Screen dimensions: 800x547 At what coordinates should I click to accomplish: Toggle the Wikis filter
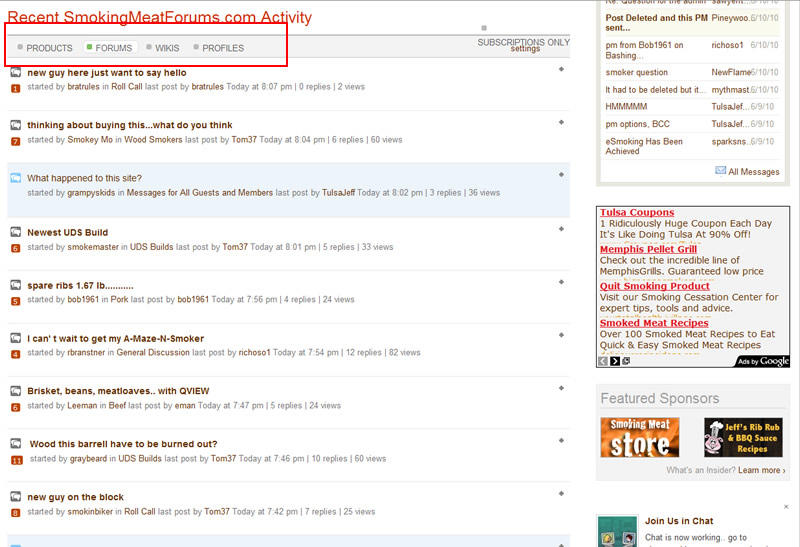coord(162,48)
